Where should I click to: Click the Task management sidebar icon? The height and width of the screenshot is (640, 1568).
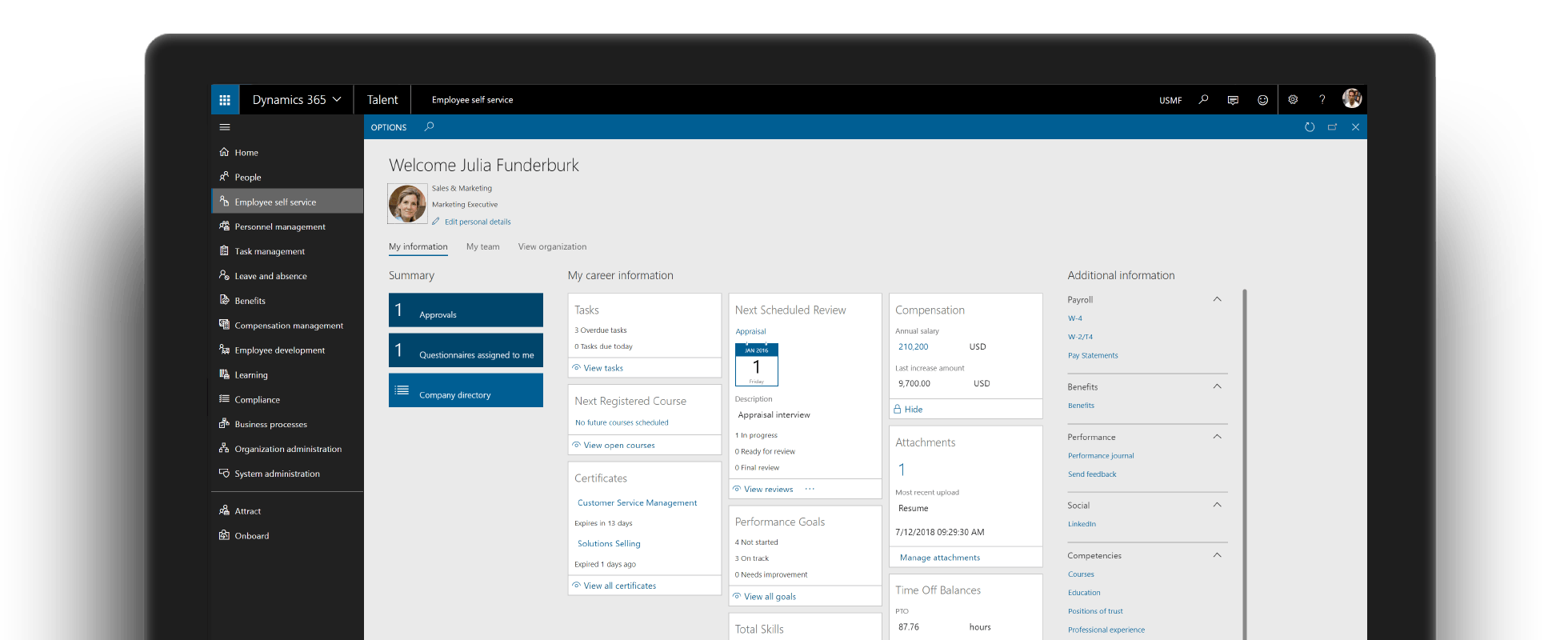[224, 251]
